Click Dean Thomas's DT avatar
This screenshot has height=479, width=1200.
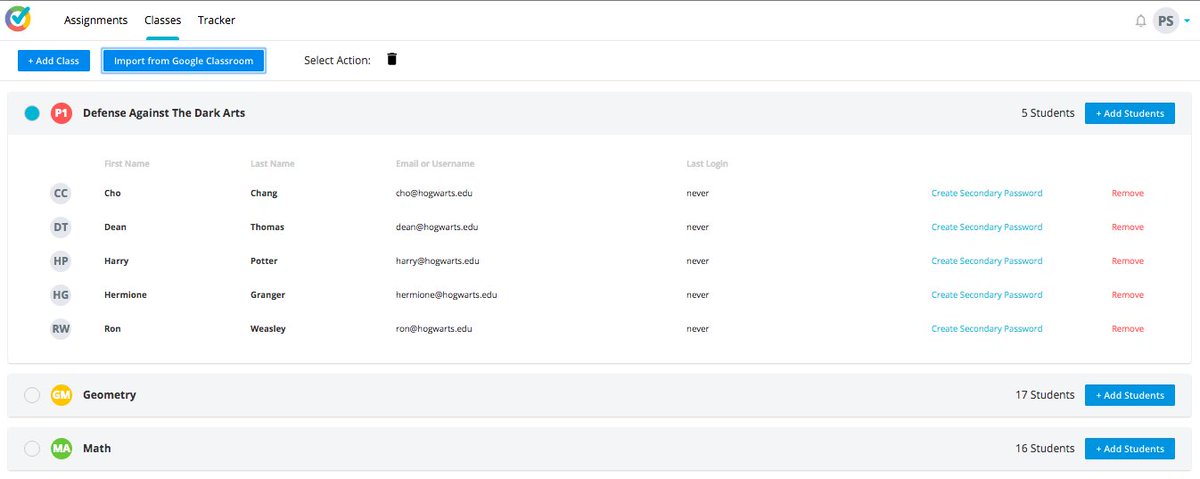pos(61,227)
